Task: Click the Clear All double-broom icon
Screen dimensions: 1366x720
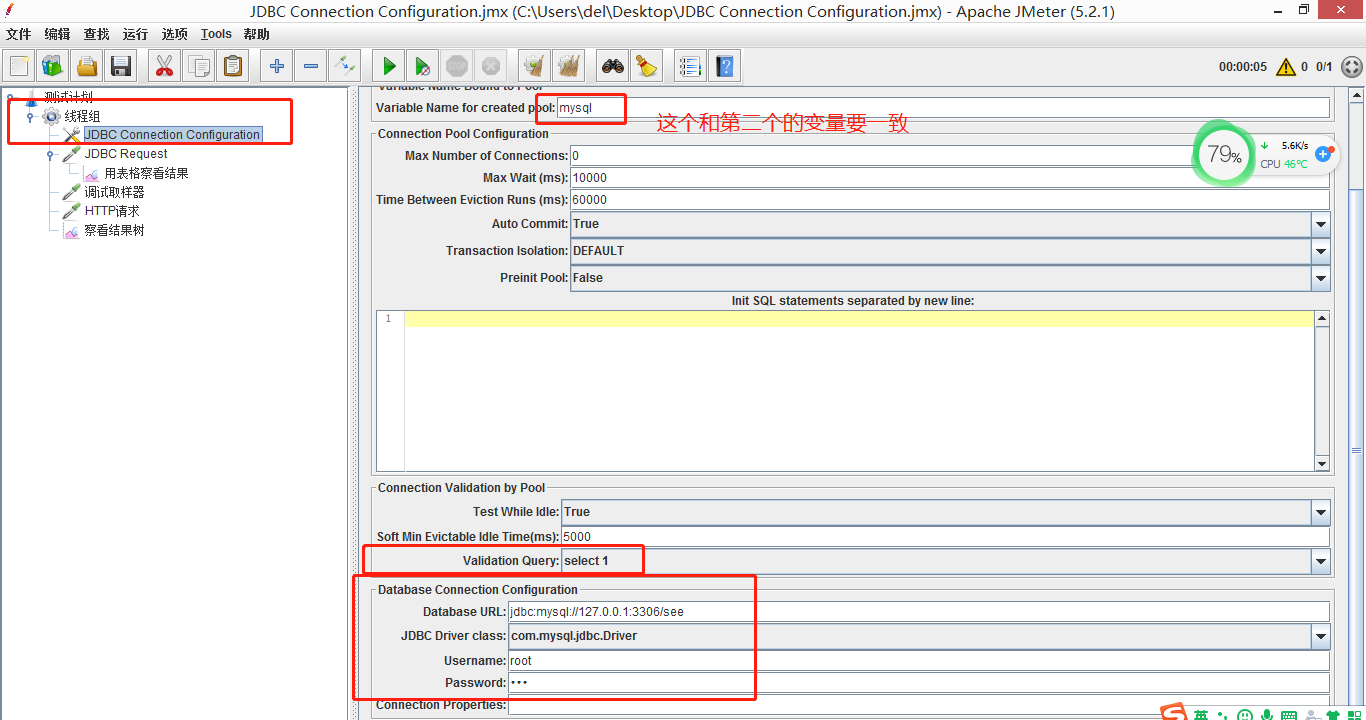Action: tap(569, 67)
